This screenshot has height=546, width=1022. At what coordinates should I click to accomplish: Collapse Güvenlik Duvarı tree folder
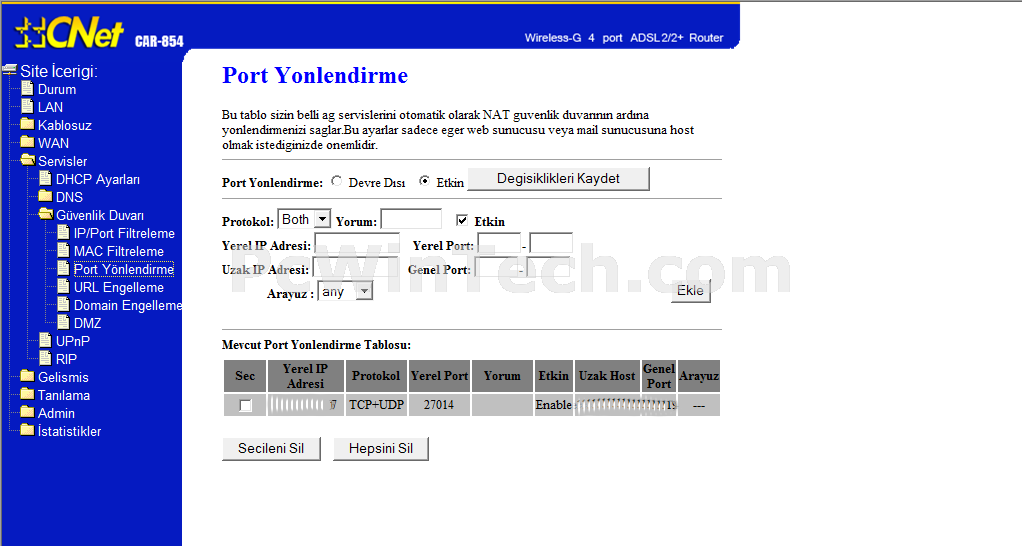tap(100, 216)
